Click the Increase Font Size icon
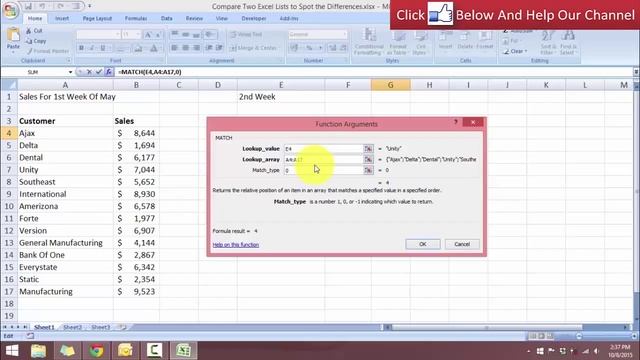The height and width of the screenshot is (360, 640). point(148,35)
